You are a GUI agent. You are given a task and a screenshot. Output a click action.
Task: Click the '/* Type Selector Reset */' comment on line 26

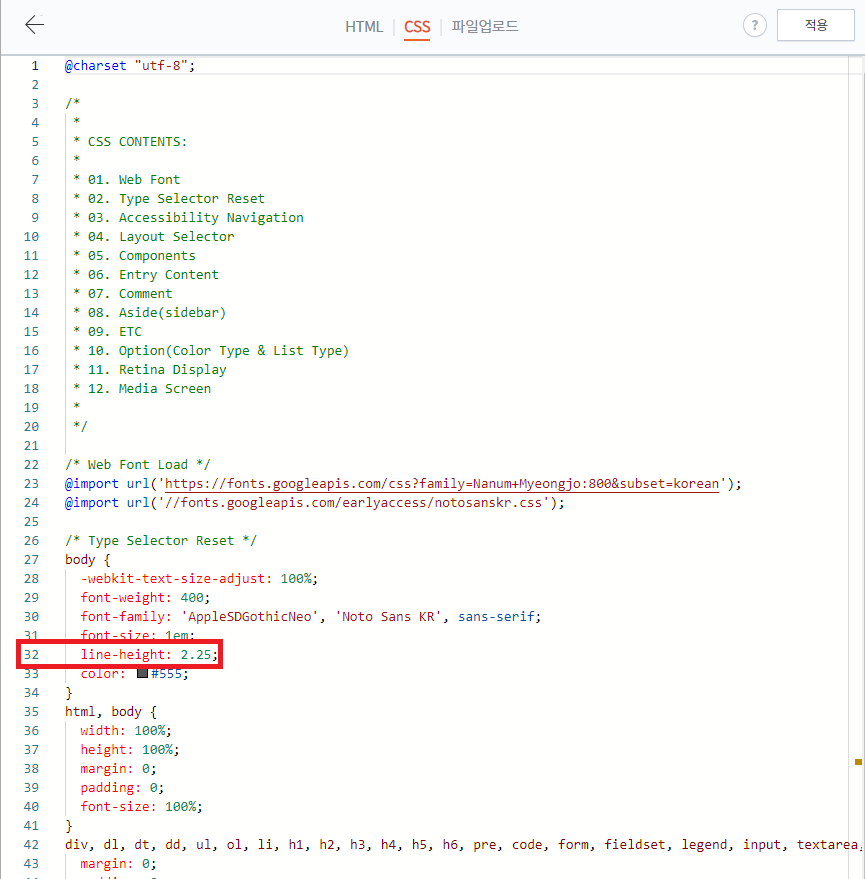pyautogui.click(x=161, y=541)
